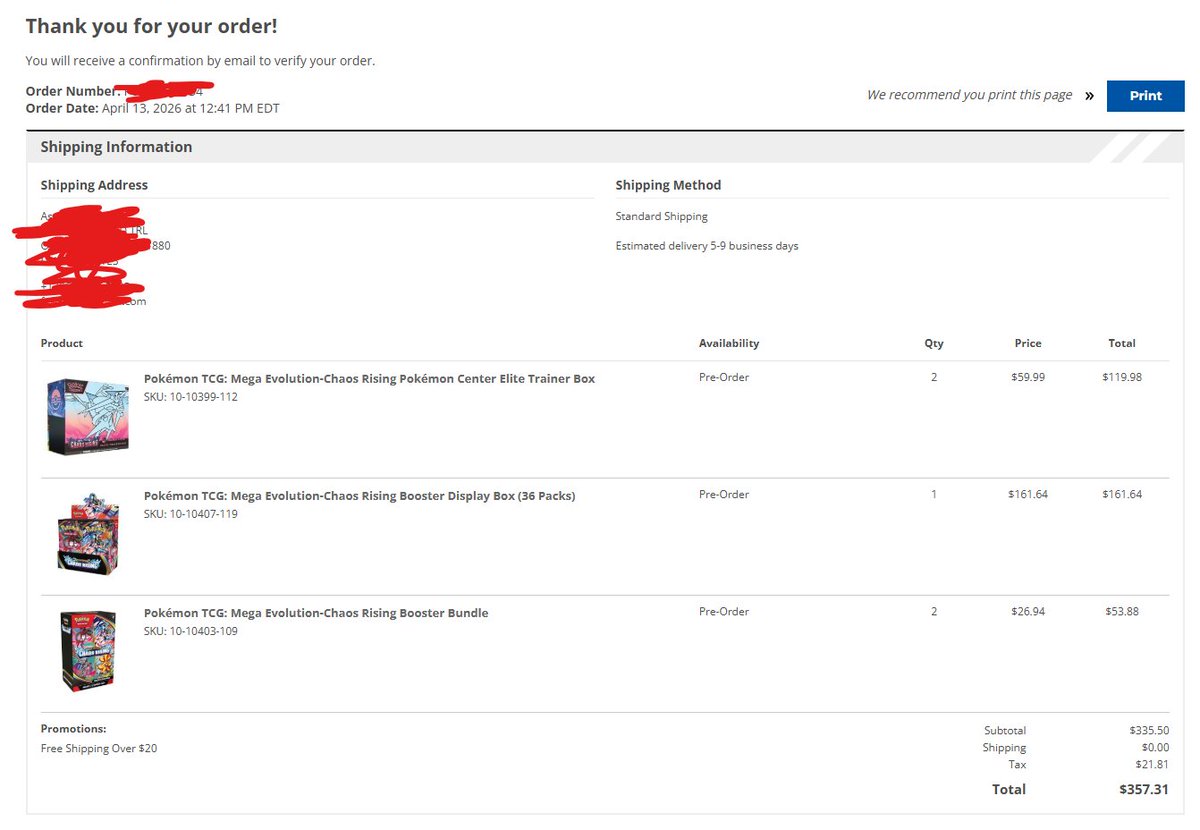The width and height of the screenshot is (1200, 830).
Task: Open the Elite Trainer Box product thumbnail
Action: [88, 416]
